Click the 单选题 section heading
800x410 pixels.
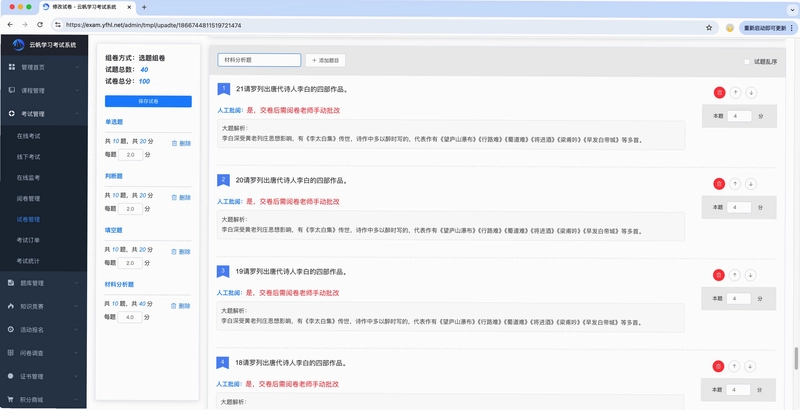pos(114,122)
